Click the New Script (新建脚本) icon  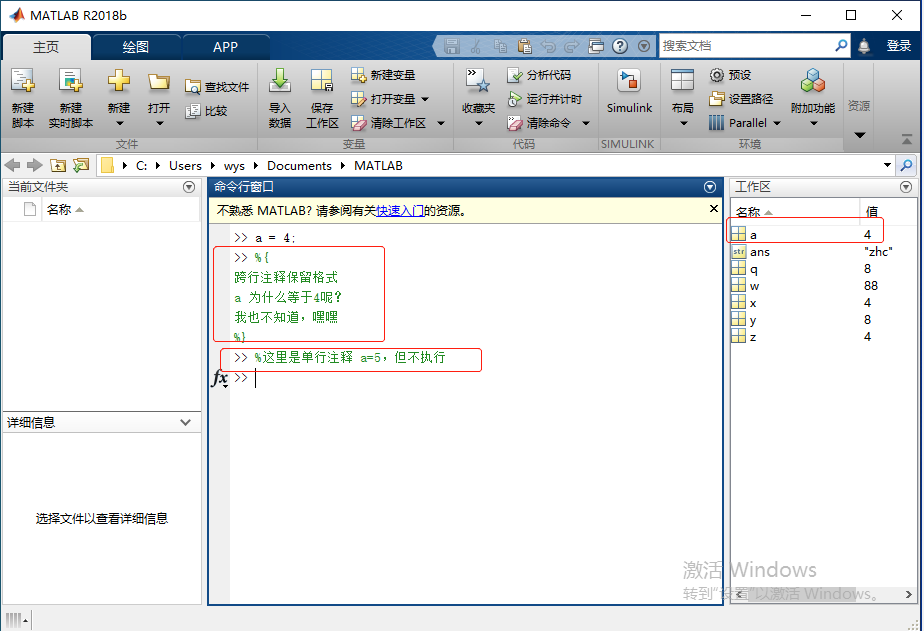pos(23,81)
